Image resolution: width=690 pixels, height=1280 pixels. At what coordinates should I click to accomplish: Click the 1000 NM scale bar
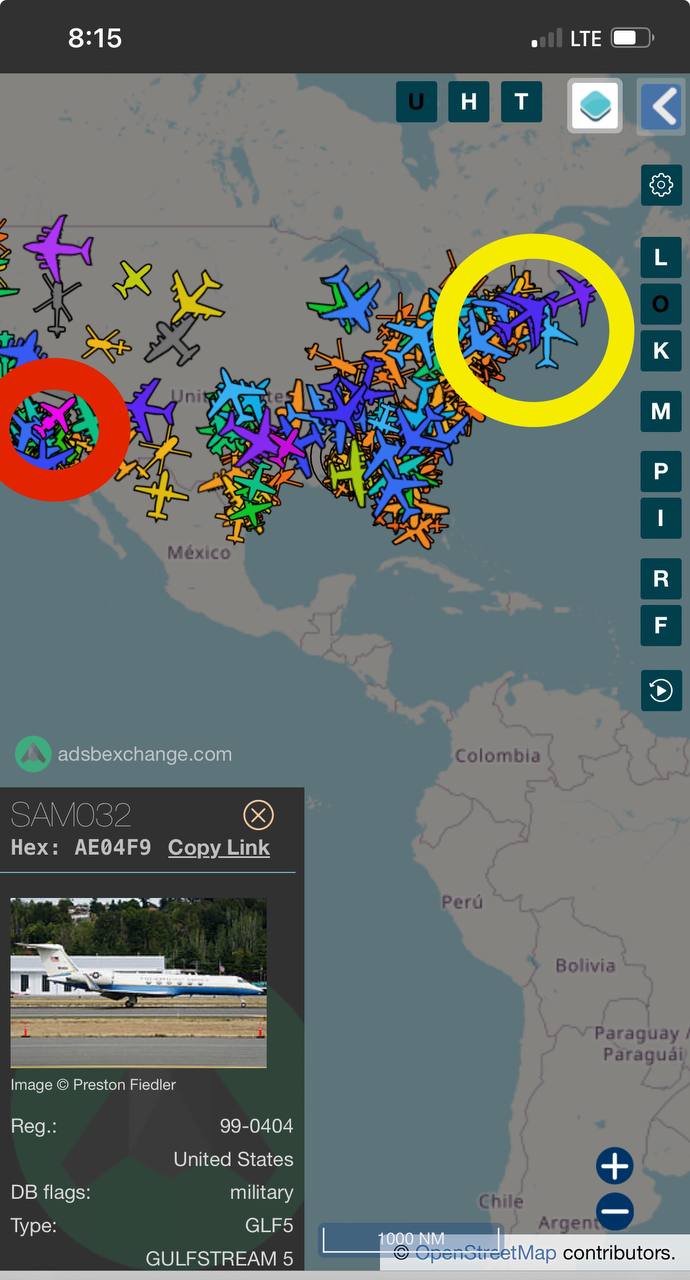(x=411, y=1239)
